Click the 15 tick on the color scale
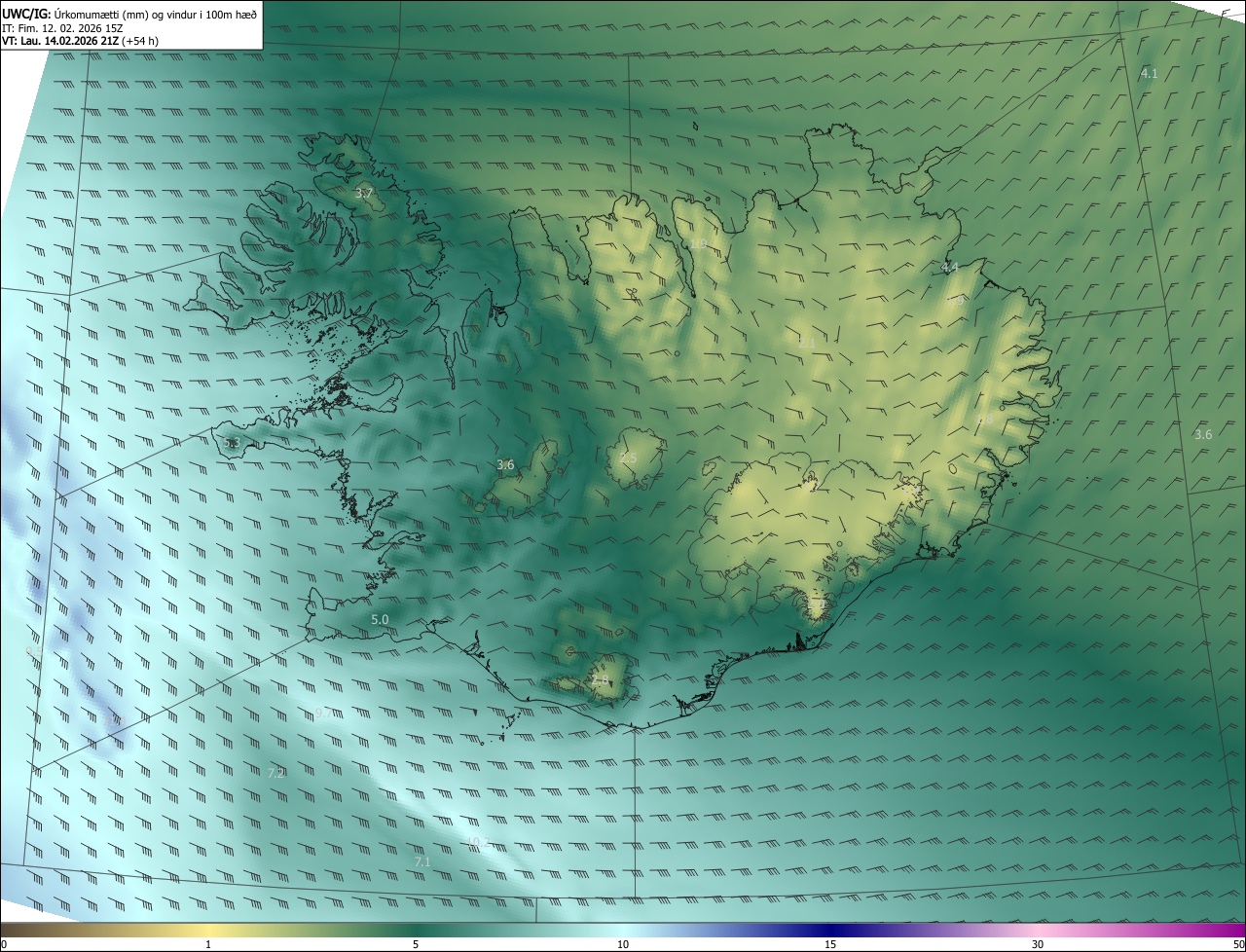1246x952 pixels. pyautogui.click(x=830, y=945)
